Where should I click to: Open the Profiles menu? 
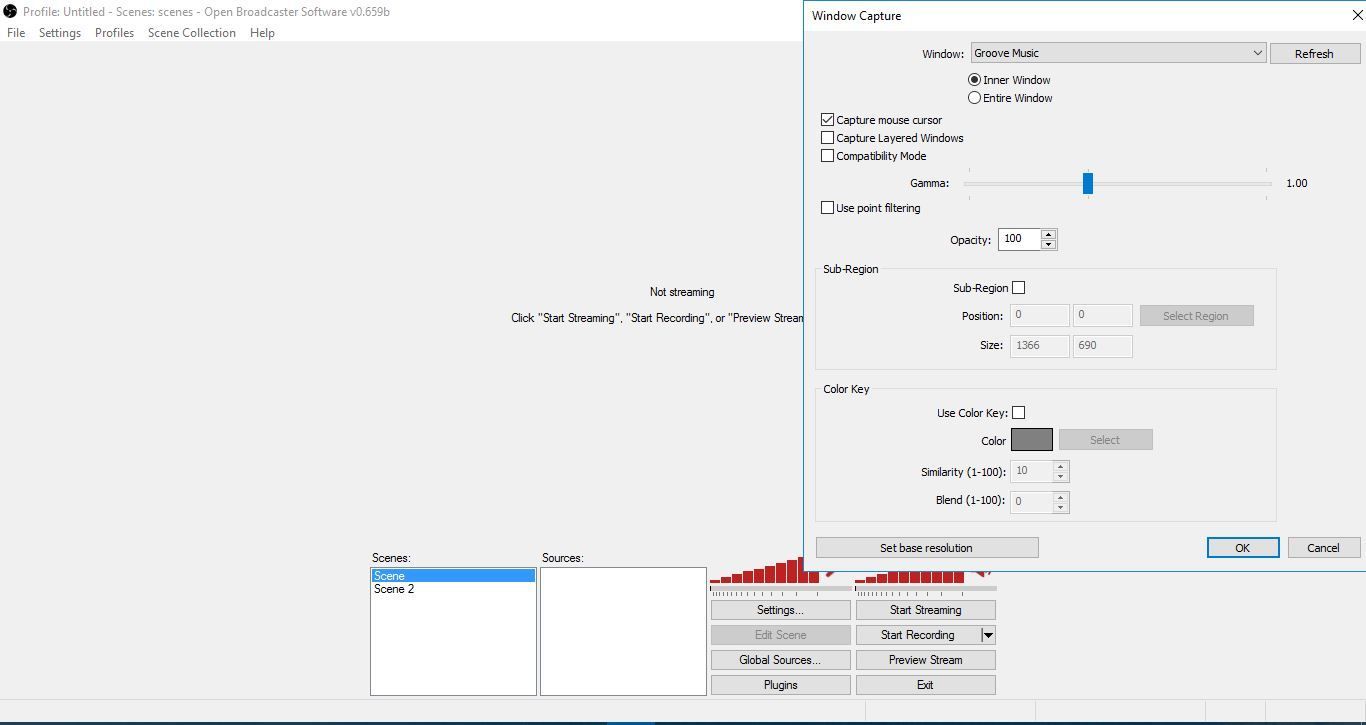coord(114,32)
